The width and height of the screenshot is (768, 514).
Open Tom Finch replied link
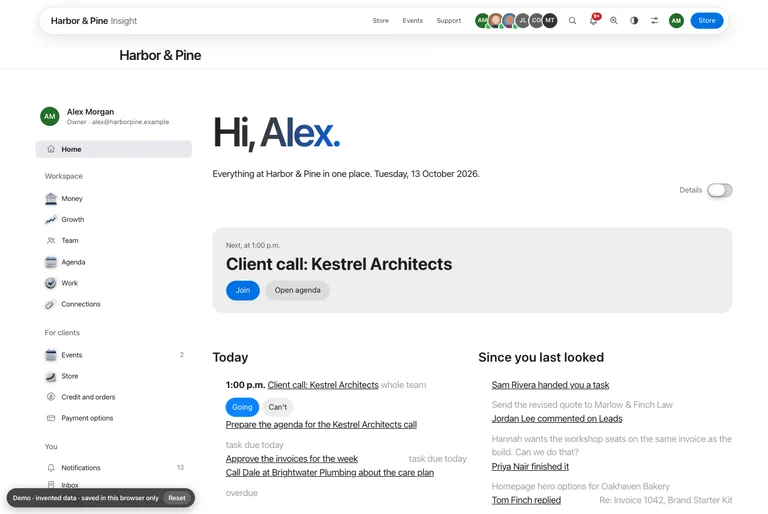pyautogui.click(x=526, y=500)
